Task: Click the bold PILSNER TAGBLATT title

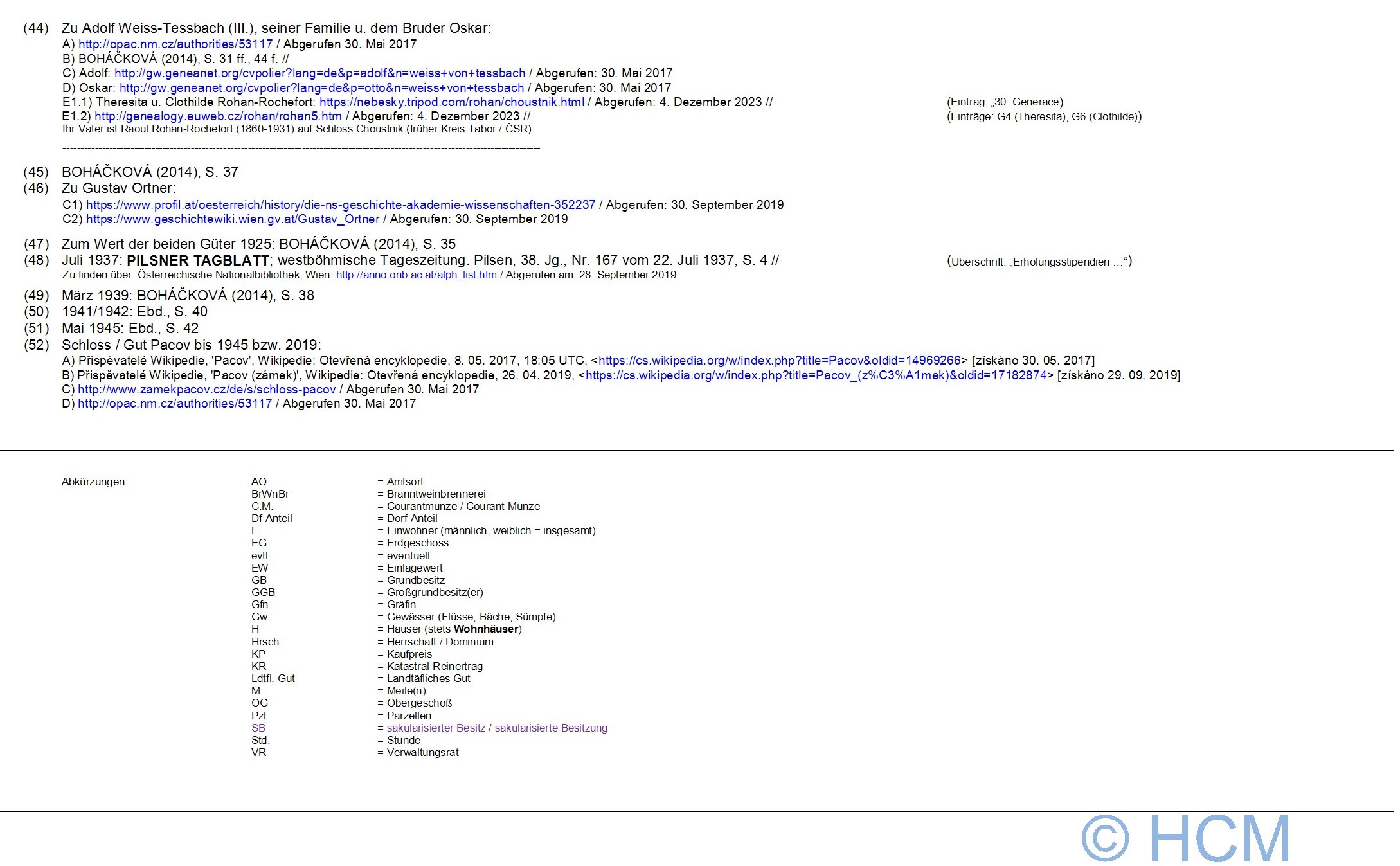Action: 198,261
